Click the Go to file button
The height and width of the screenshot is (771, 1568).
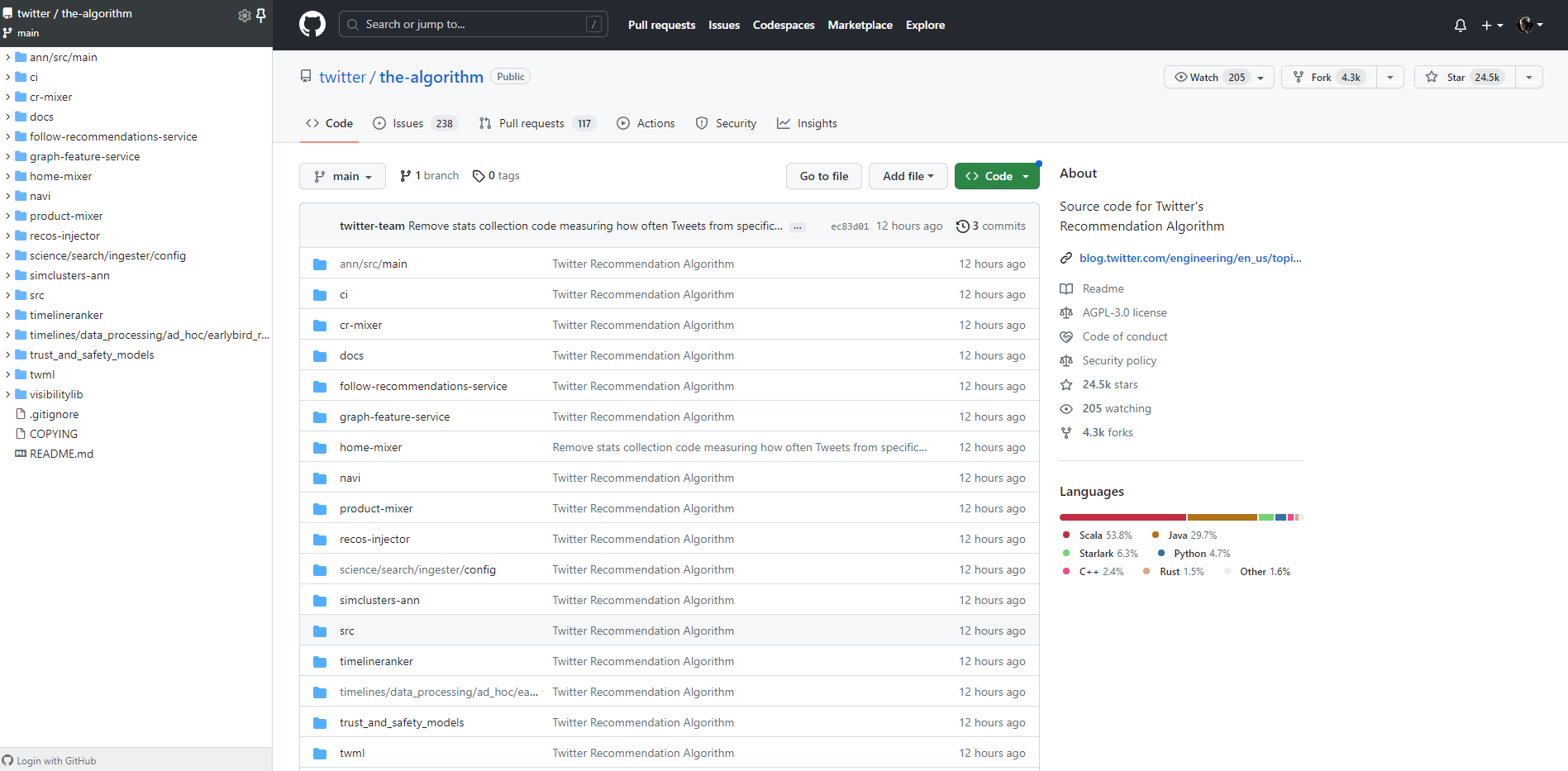[x=824, y=176]
